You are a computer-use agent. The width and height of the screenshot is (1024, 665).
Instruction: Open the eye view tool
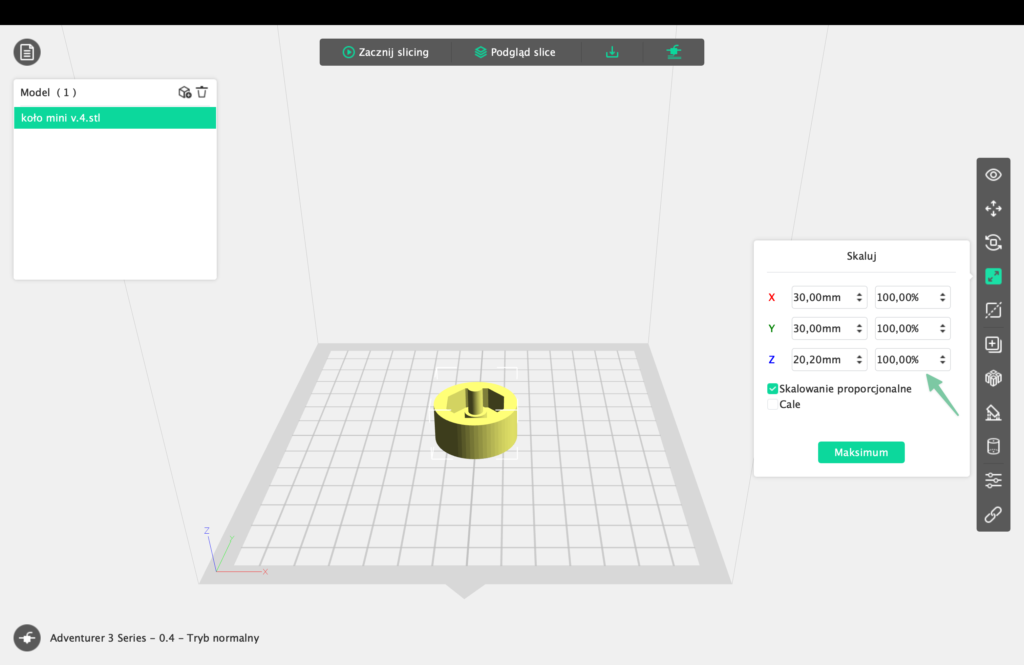click(993, 175)
